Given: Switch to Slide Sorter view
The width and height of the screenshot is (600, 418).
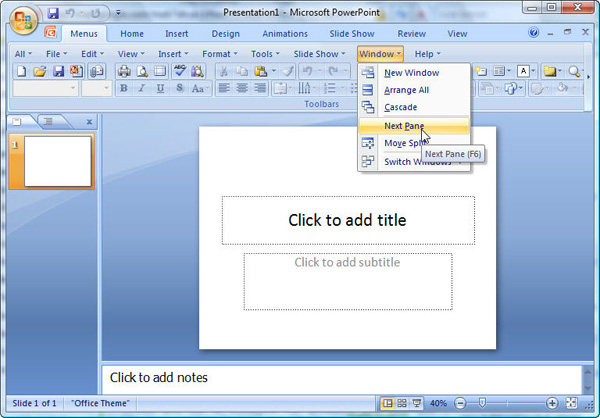Looking at the screenshot, I should [x=402, y=403].
